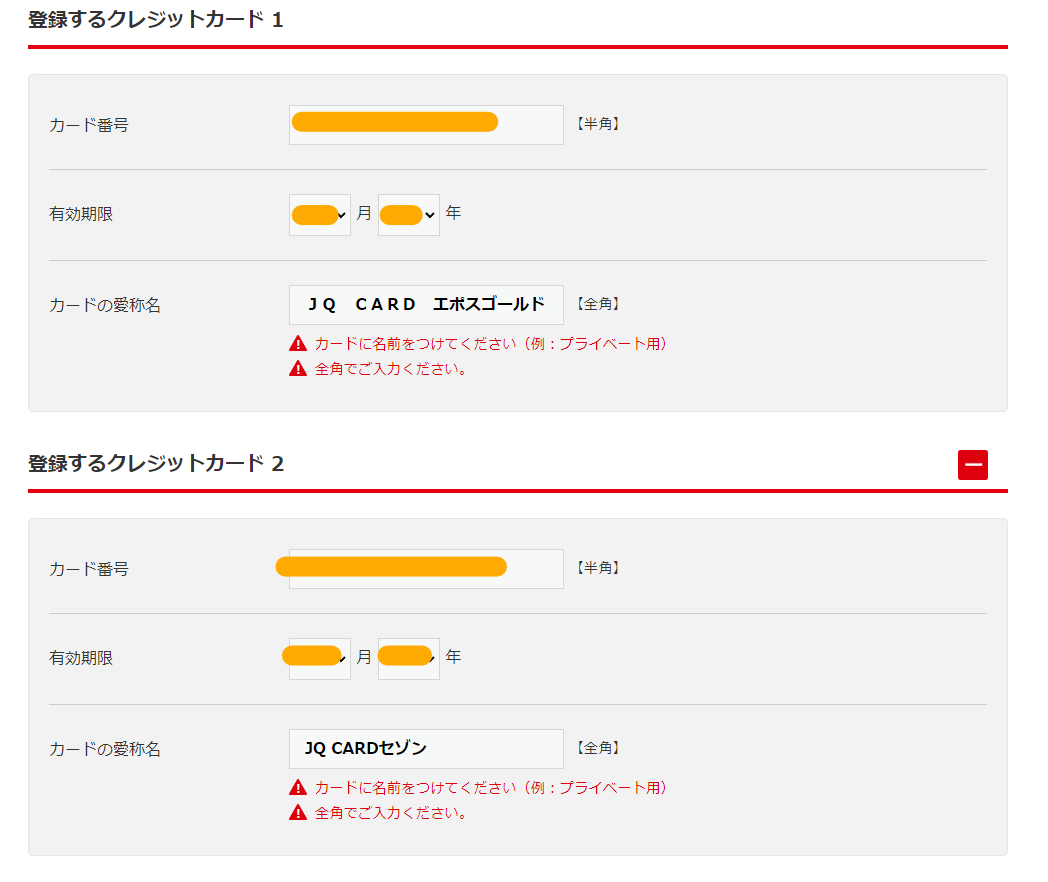Click warning icon beside card 2 name-required error

click(297, 788)
